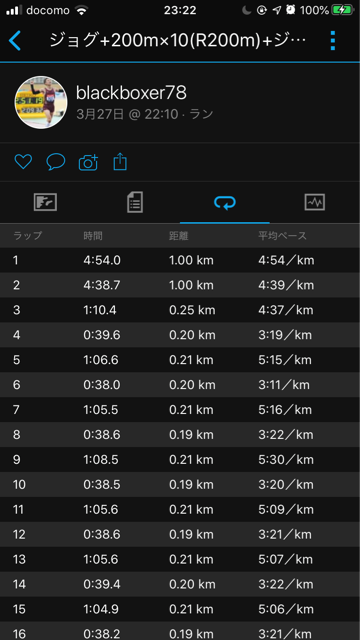Open the blackboxer78 username link
360x640 pixels.
click(131, 93)
